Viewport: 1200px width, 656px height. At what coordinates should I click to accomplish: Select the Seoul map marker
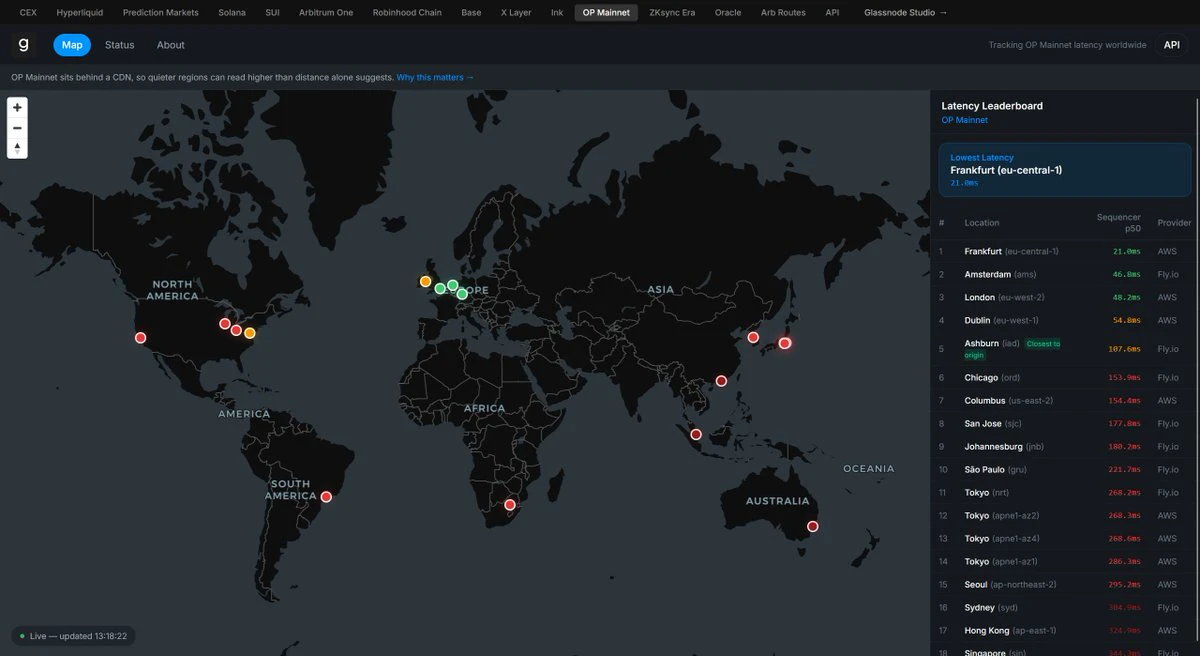(x=754, y=338)
